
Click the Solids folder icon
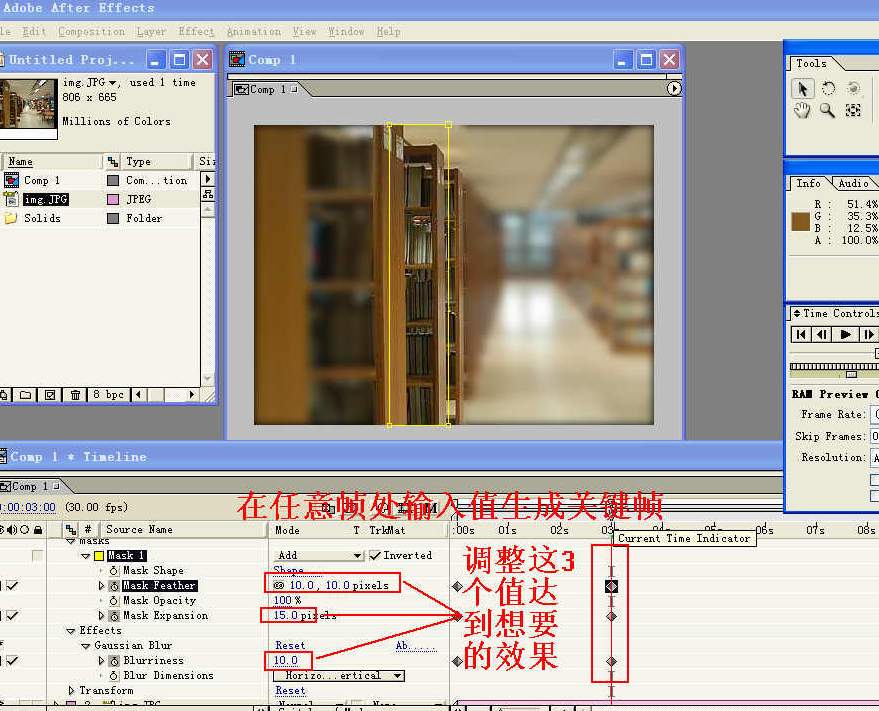11,218
